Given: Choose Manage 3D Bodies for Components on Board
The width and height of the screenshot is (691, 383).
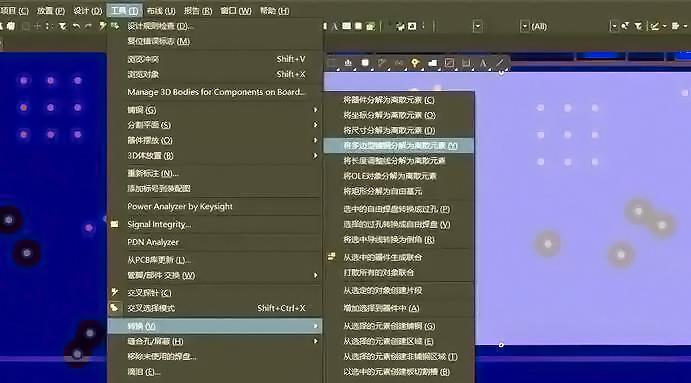Looking at the screenshot, I should tap(215, 92).
